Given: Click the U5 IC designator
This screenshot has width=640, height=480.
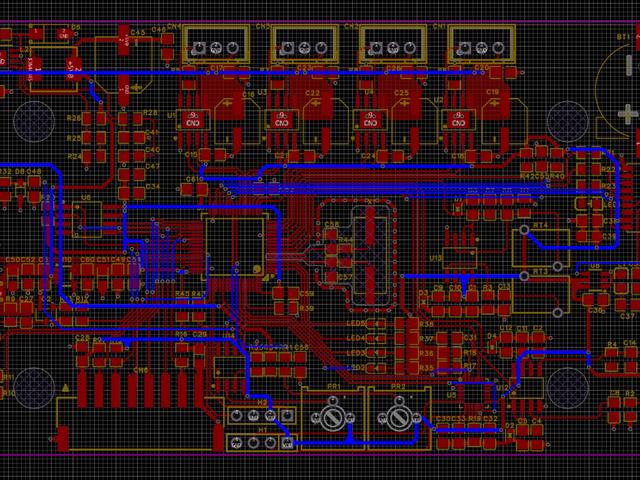Looking at the screenshot, I should coord(451,395).
